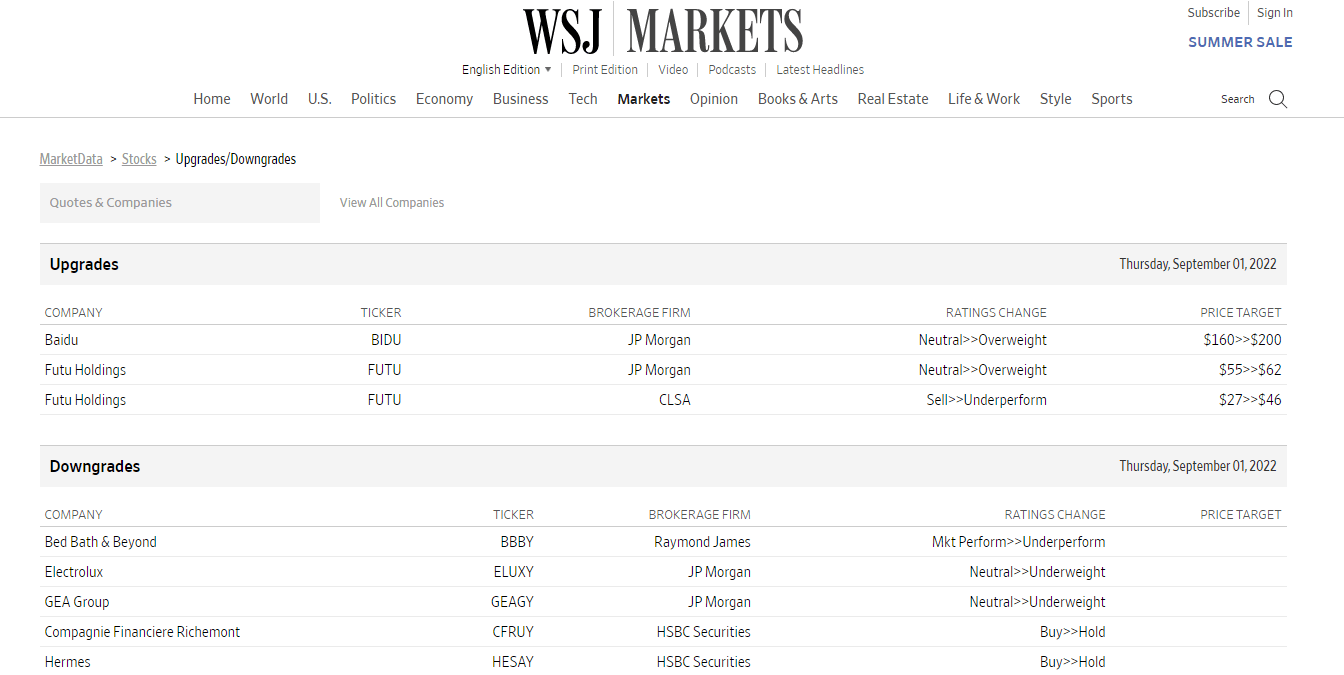Open the Latest Headlines link
1344x675 pixels.
pyautogui.click(x=820, y=70)
